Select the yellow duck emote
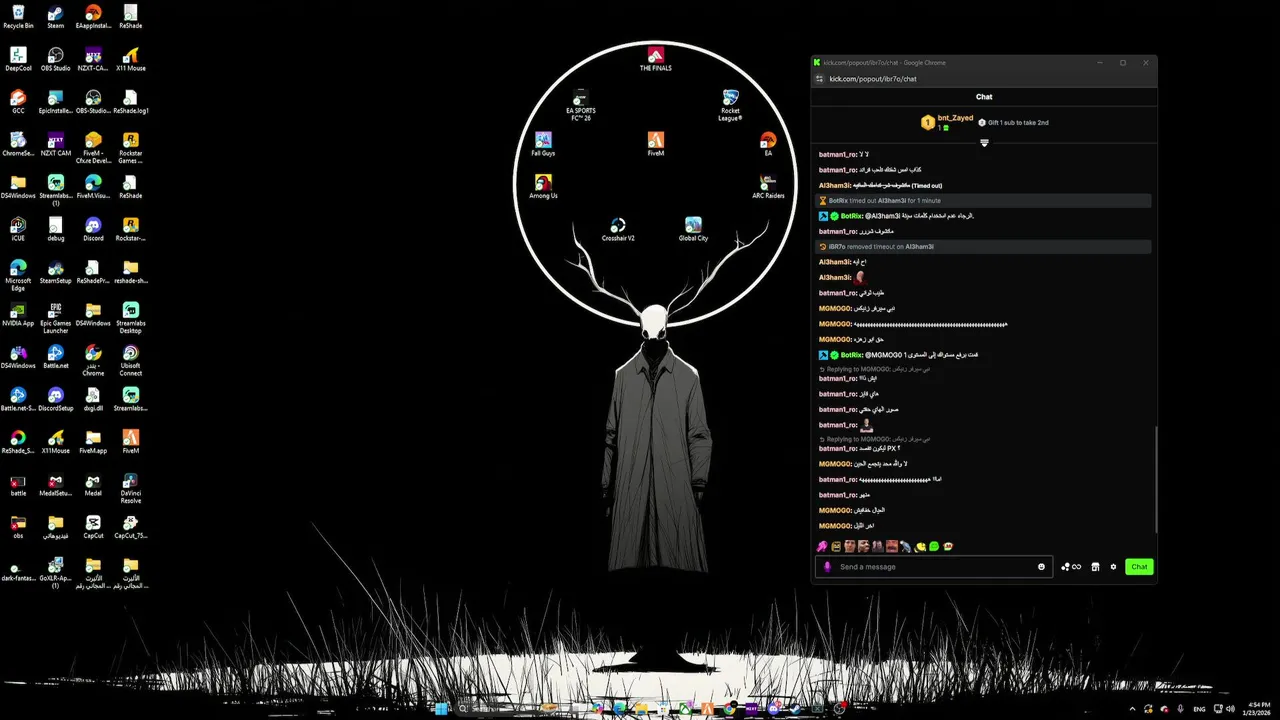 (x=921, y=546)
